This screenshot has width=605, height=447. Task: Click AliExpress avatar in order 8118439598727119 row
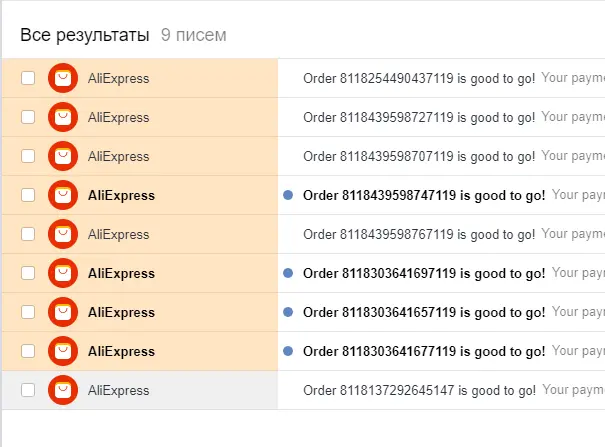(x=63, y=117)
